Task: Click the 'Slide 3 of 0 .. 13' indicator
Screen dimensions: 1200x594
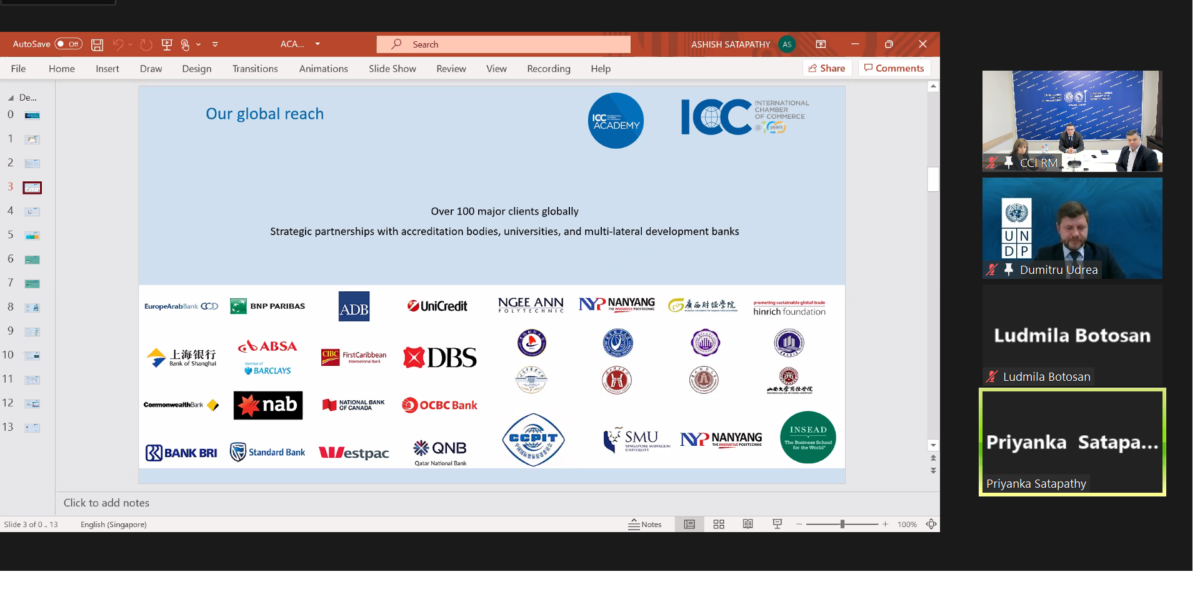Action: (31, 524)
